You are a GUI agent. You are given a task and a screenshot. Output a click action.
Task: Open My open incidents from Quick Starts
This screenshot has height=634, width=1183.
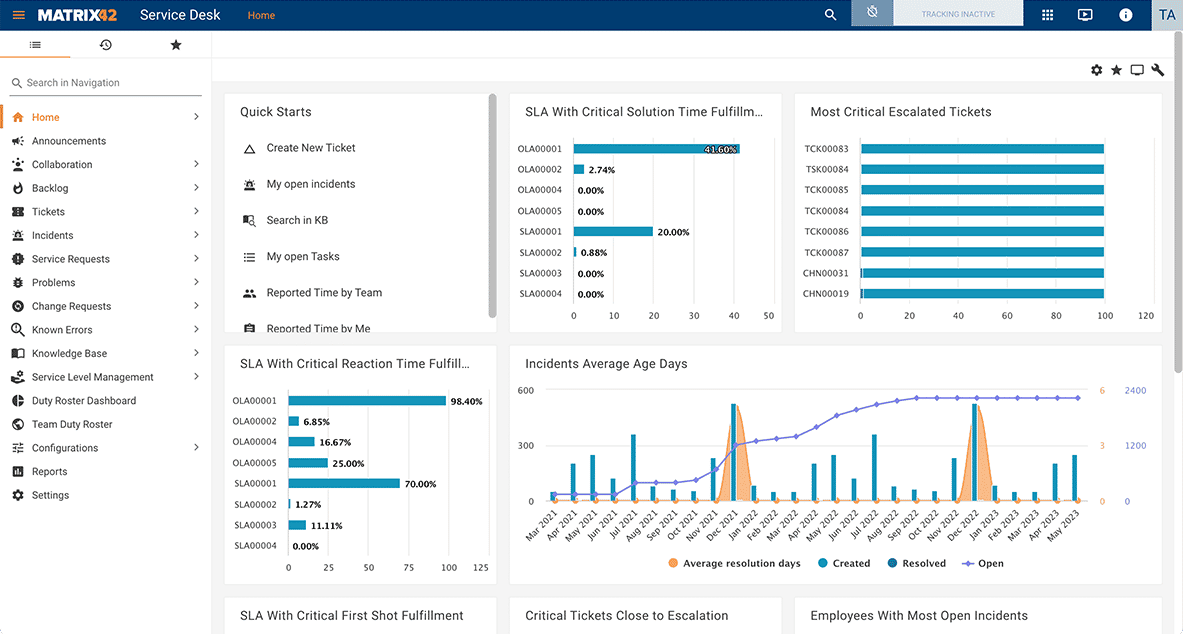[310, 184]
